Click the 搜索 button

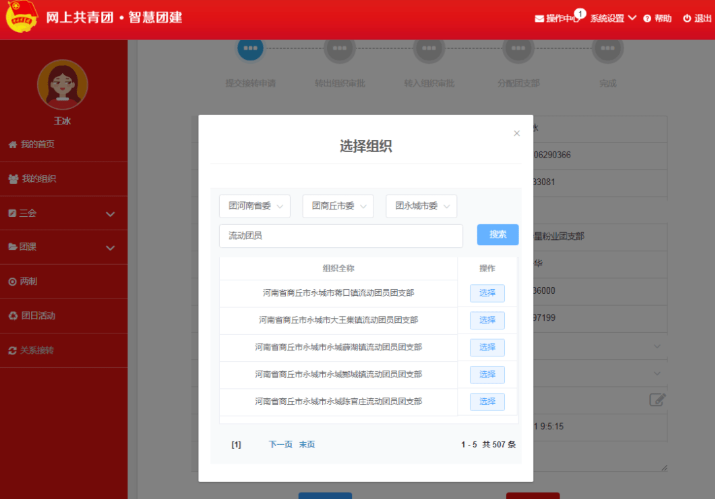pos(497,234)
